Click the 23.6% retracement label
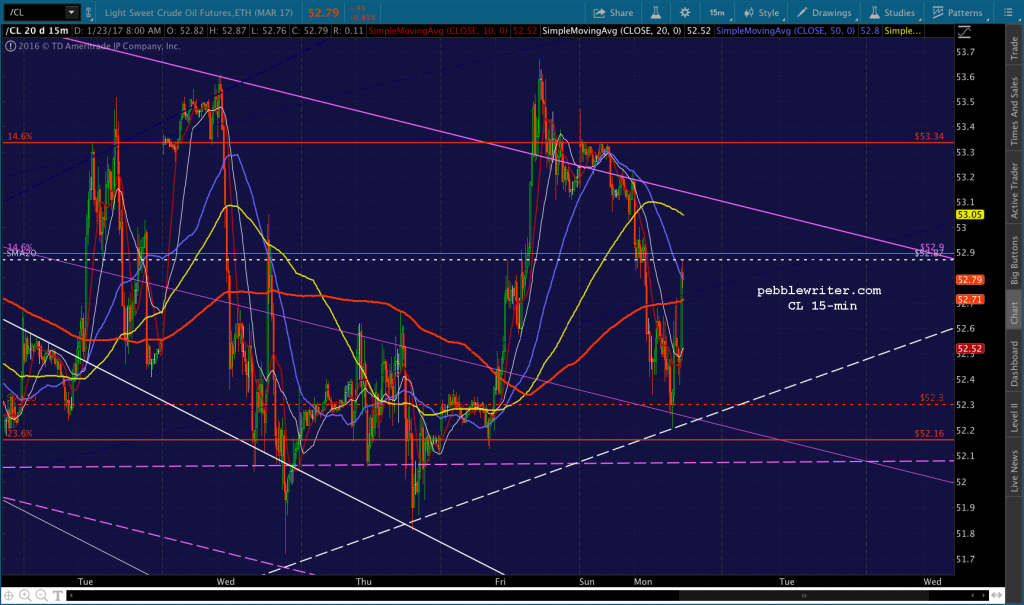Screen dimensions: 1024x605 coord(20,433)
